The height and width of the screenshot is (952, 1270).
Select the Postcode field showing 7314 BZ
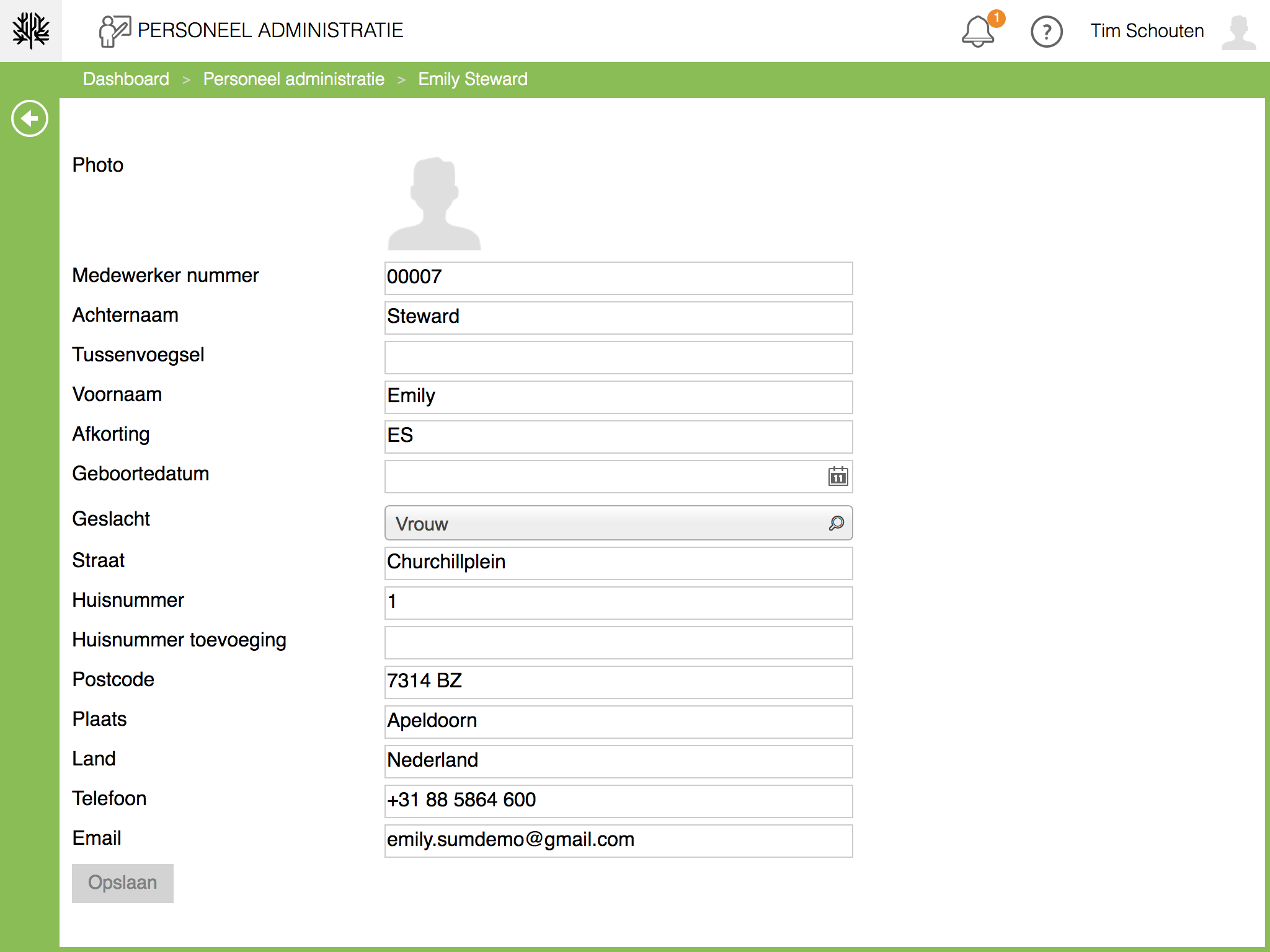tap(618, 682)
